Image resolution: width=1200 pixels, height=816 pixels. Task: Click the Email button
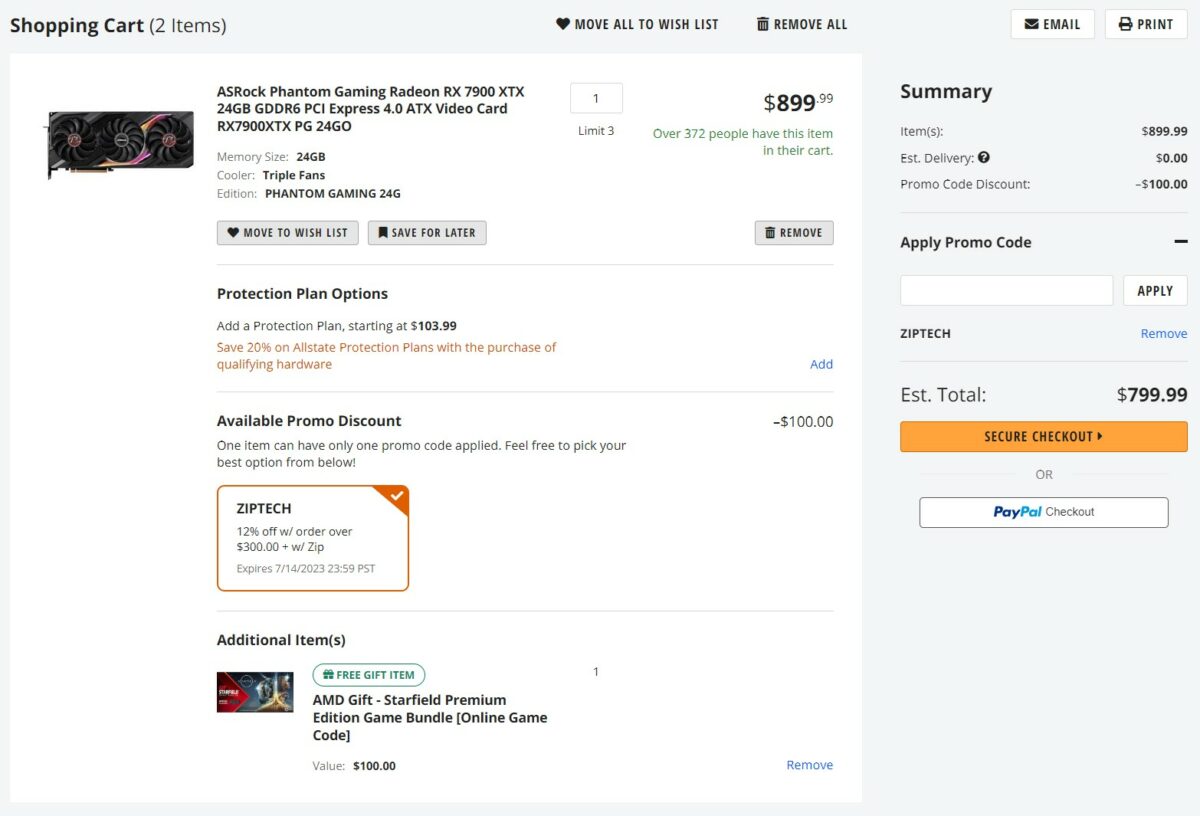1052,24
